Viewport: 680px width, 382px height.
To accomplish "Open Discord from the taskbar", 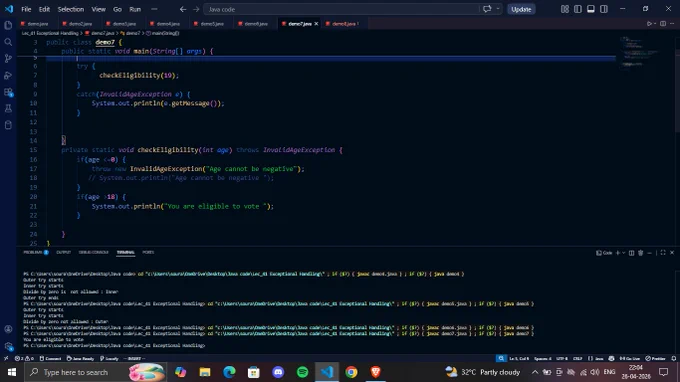I will pos(278,372).
